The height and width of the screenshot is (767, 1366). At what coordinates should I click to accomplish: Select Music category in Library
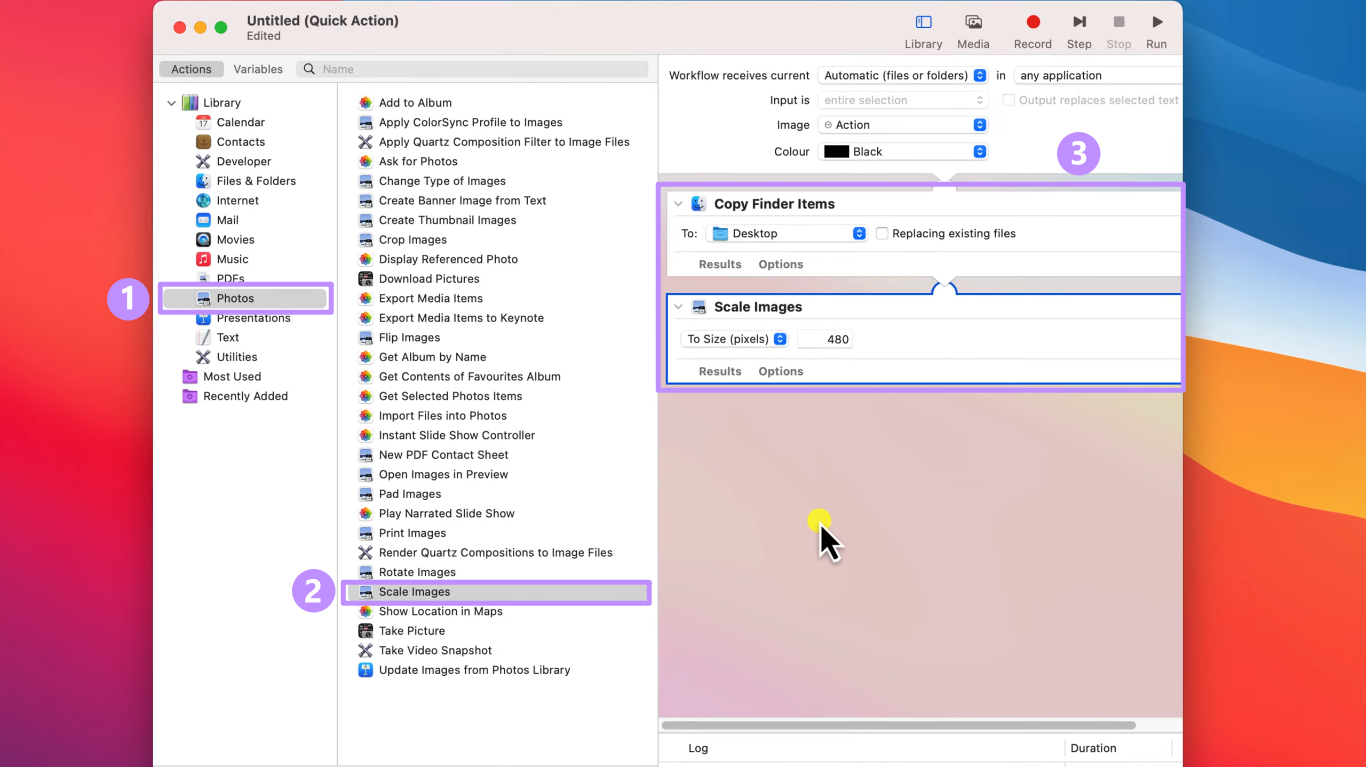(232, 259)
